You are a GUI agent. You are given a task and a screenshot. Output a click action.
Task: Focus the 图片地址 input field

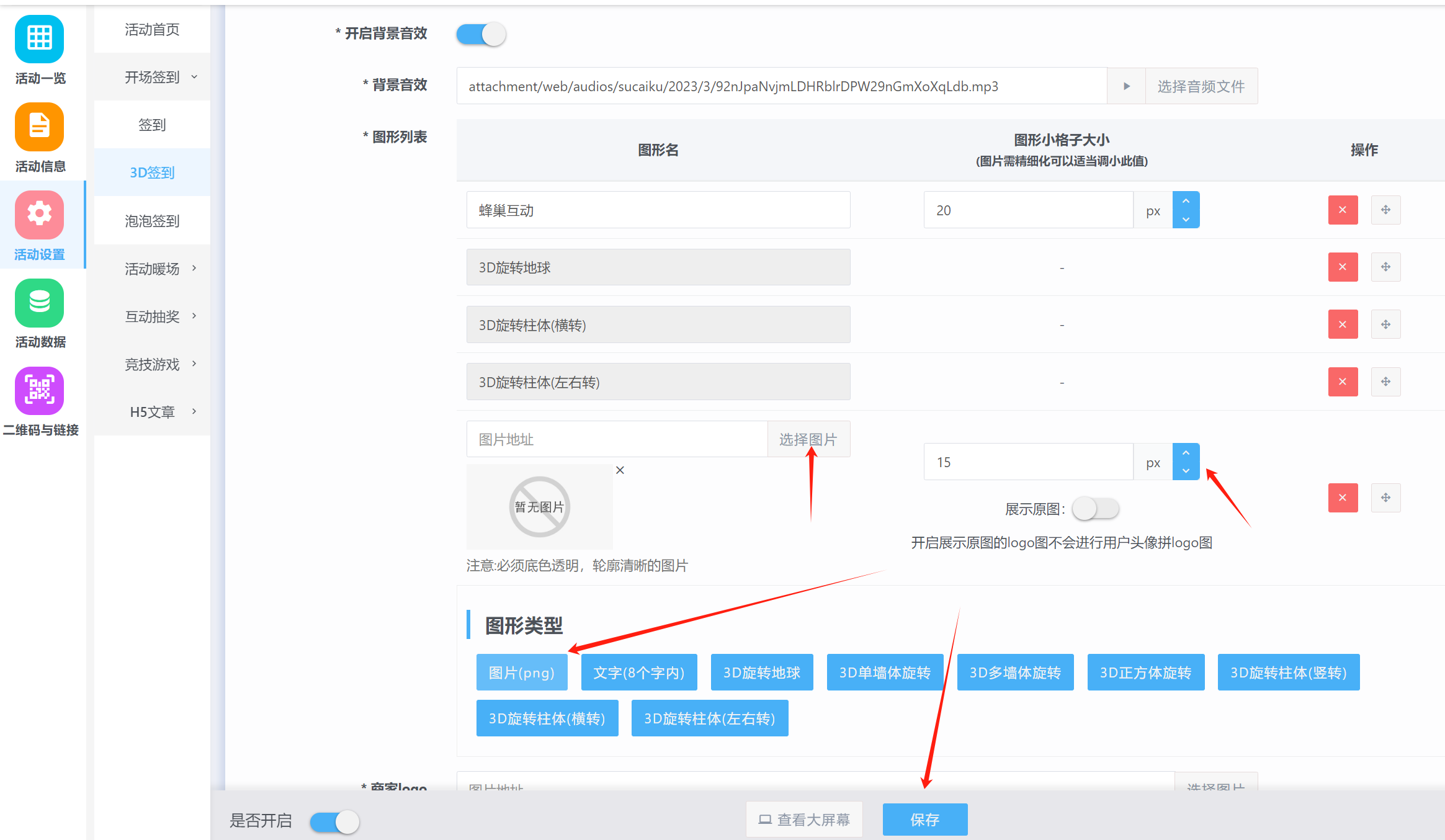[617, 439]
